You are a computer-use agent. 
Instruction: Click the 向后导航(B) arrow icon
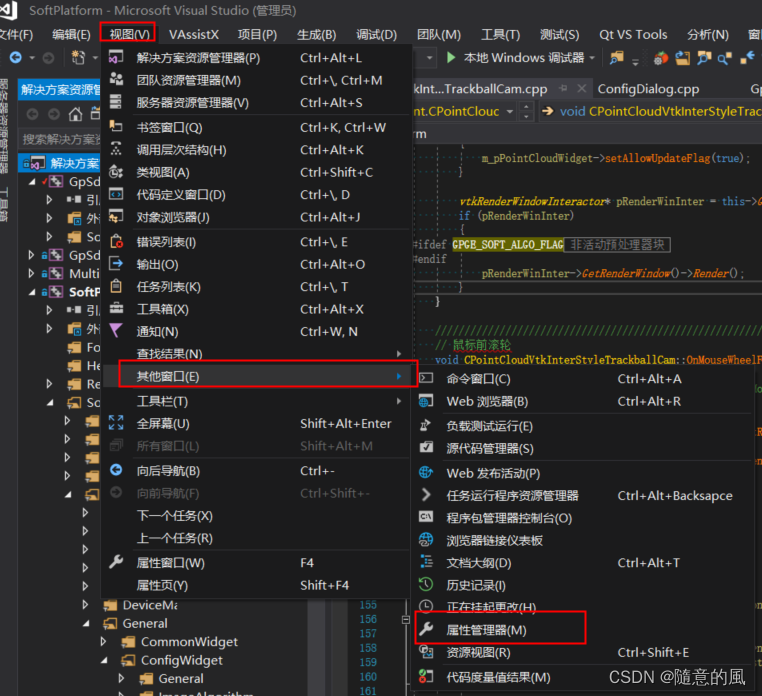[116, 470]
